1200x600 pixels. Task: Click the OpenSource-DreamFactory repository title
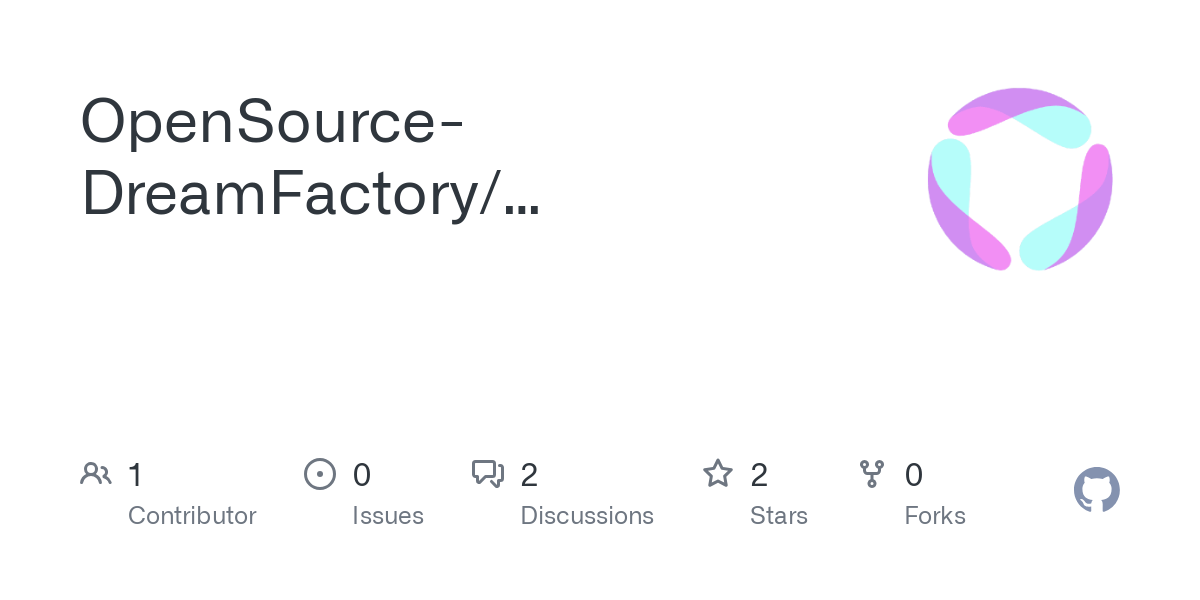click(x=310, y=158)
